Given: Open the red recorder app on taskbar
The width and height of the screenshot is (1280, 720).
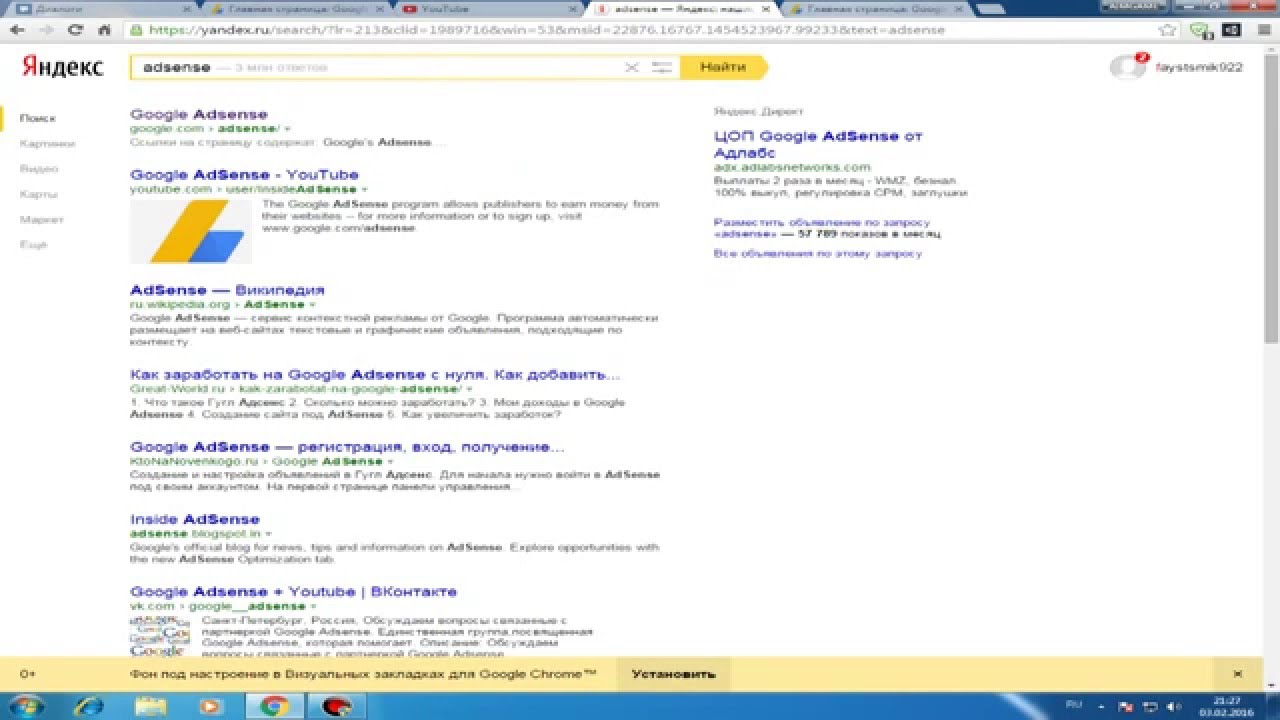Looking at the screenshot, I should pyautogui.click(x=336, y=705).
